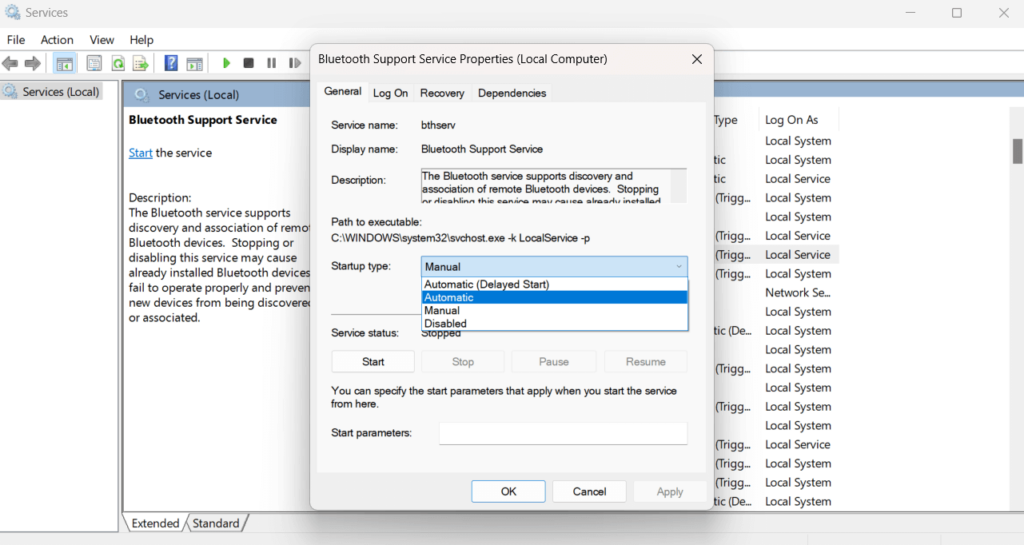Screen dimensions: 1024x545
Task: Choose Disabled in startup type list
Action: 554,323
